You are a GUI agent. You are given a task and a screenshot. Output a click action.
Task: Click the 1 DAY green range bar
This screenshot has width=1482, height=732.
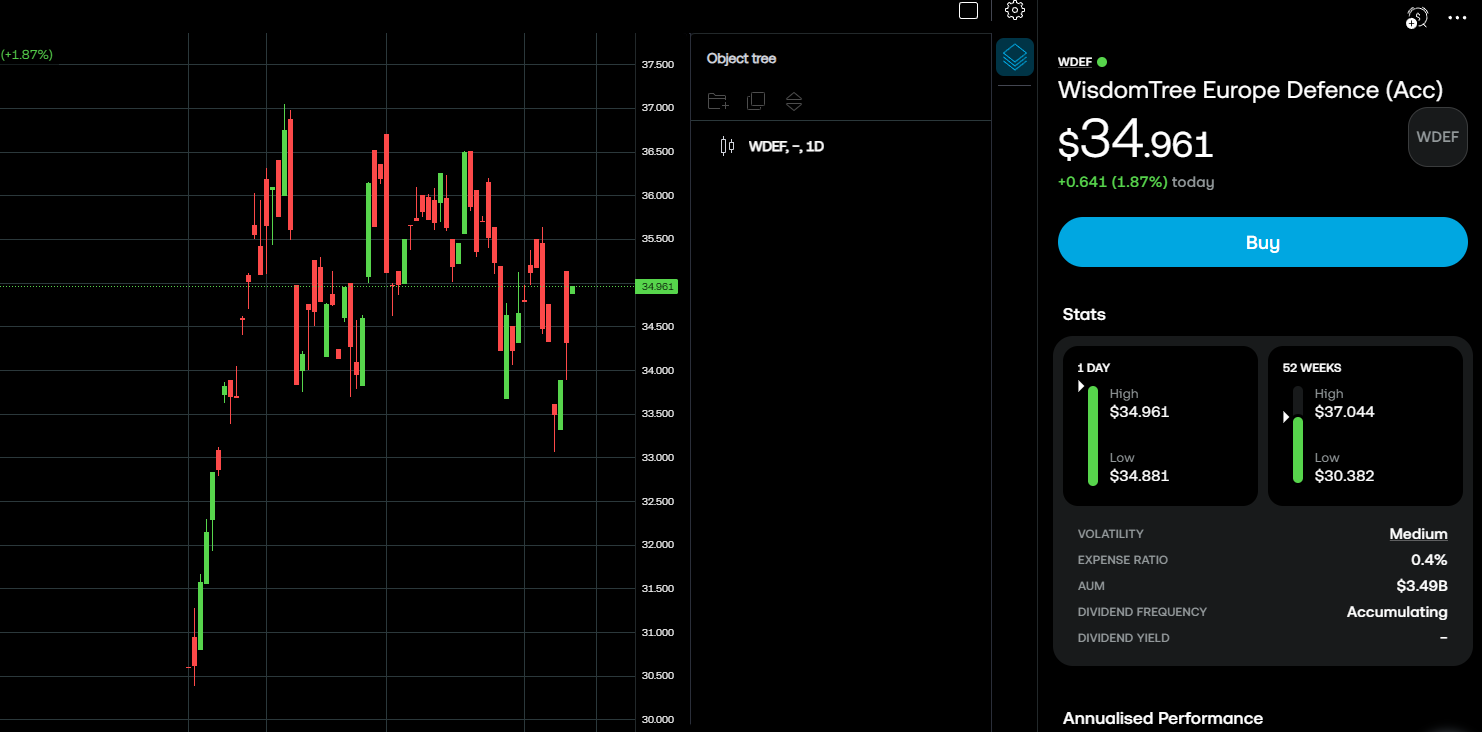1093,436
